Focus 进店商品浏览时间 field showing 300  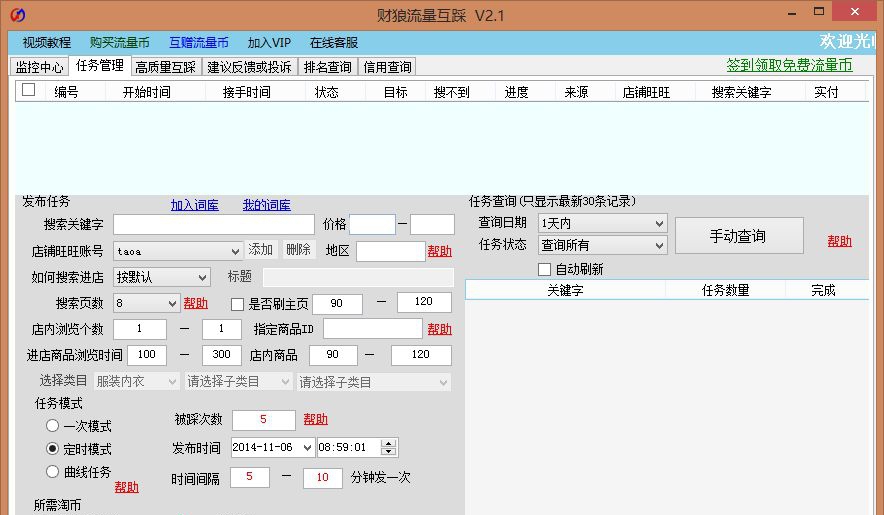222,355
